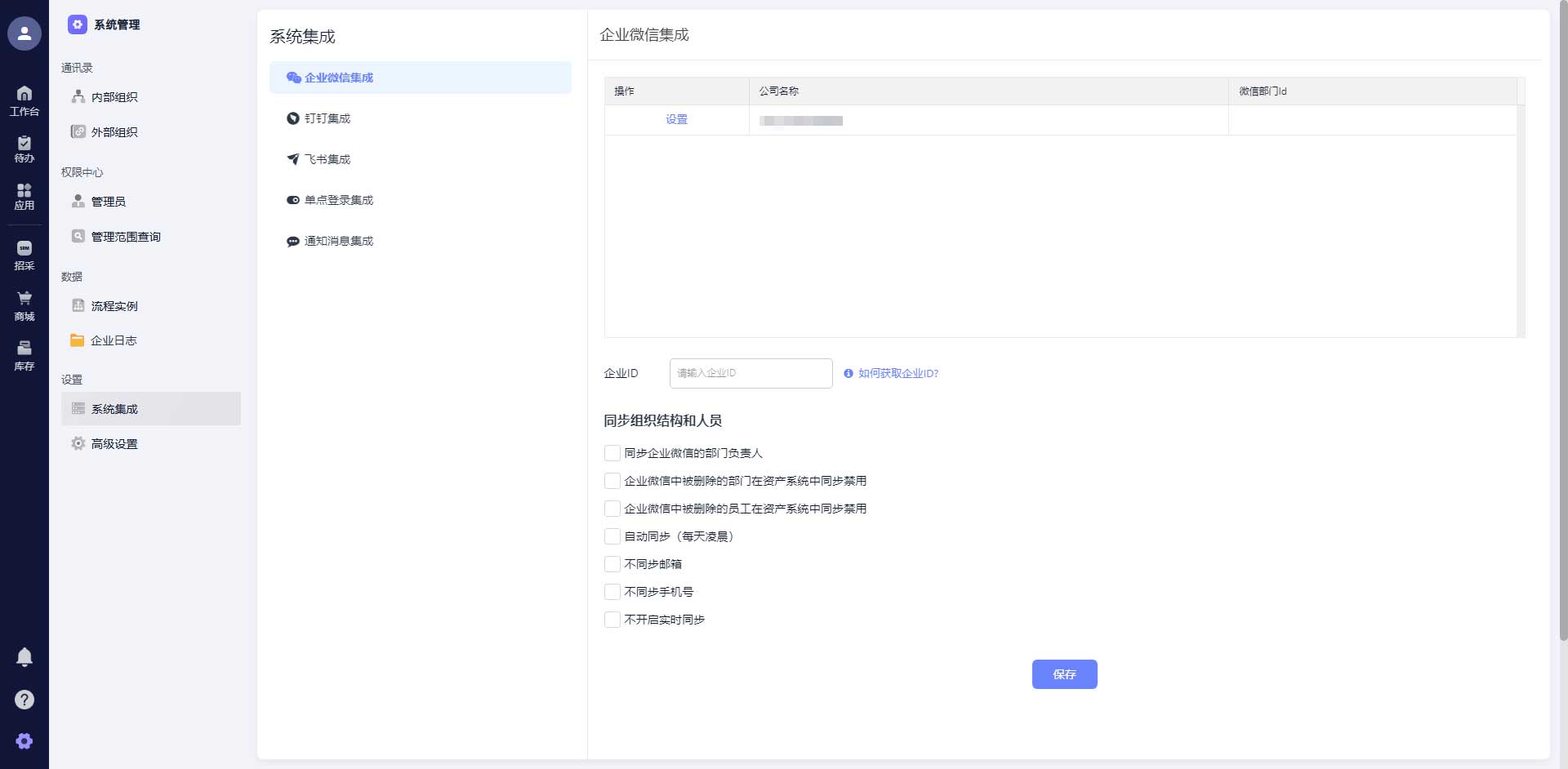Screen dimensions: 1568x769
Task: Click the info icon beside 如何获取企业ID
Action: [849, 373]
